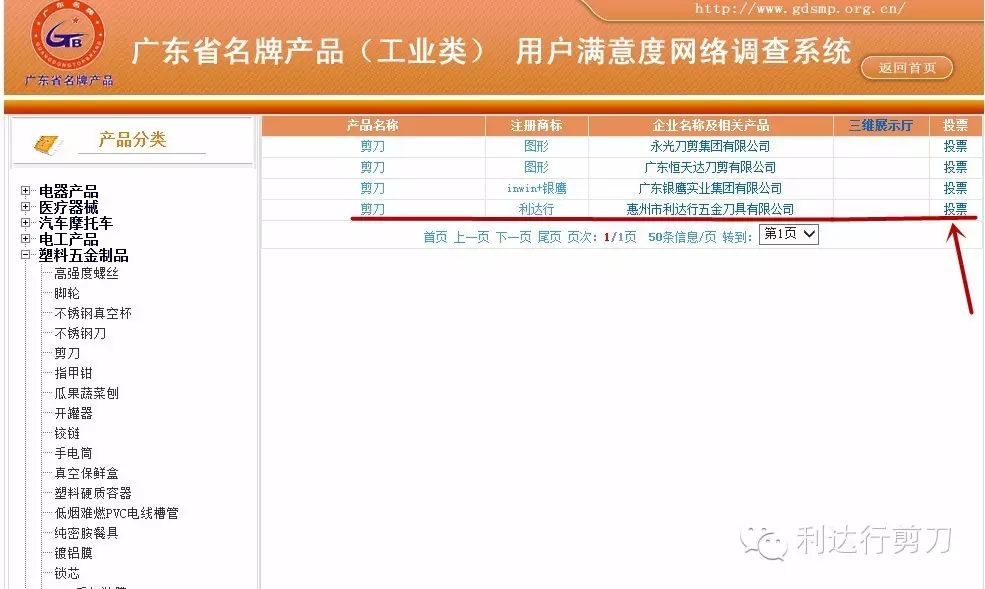Image resolution: width=985 pixels, height=589 pixels.
Task: Expand the 电器产品 category
Action: [x=25, y=190]
